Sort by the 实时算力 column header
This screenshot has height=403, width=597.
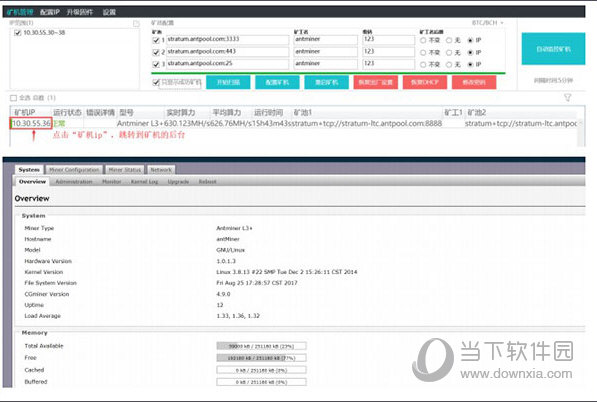click(x=180, y=112)
